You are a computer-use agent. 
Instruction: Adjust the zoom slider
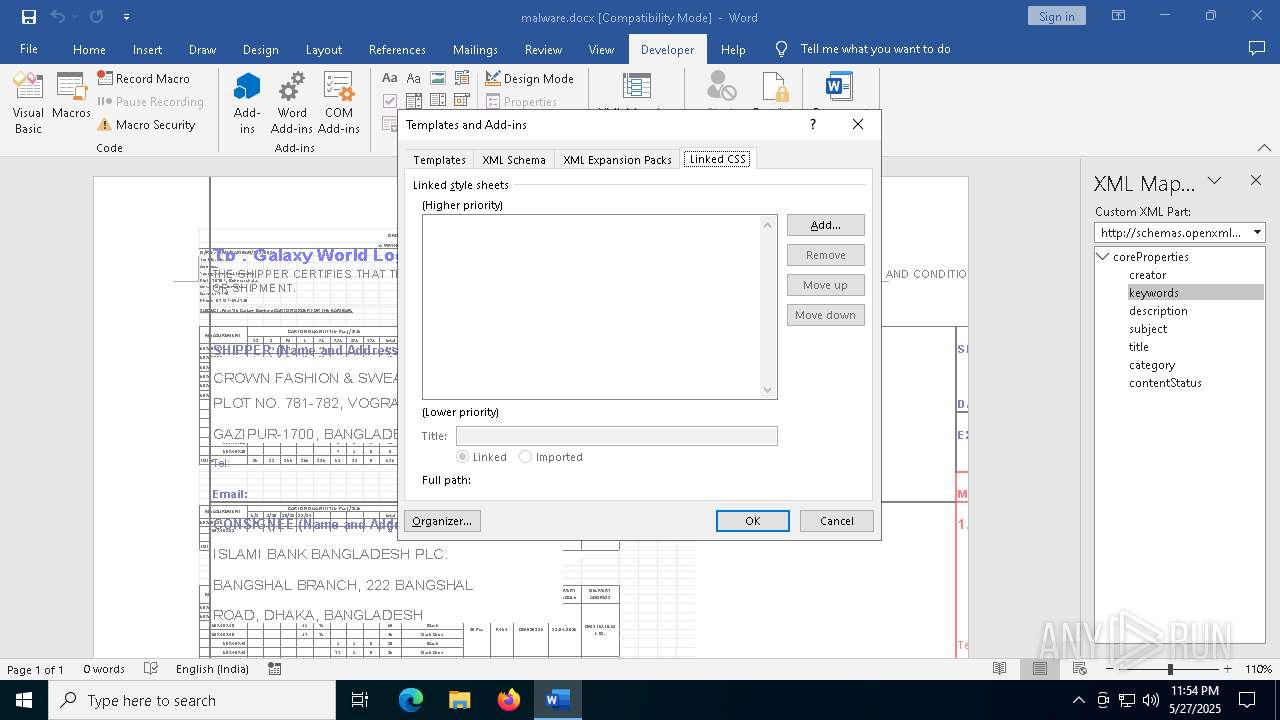[x=1170, y=669]
